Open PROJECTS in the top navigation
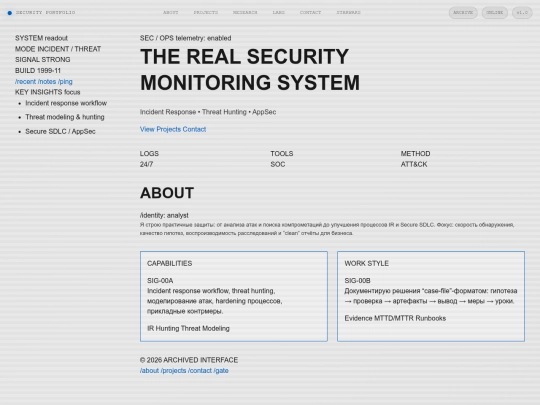Viewport: 540px width, 405px height. tap(206, 12)
